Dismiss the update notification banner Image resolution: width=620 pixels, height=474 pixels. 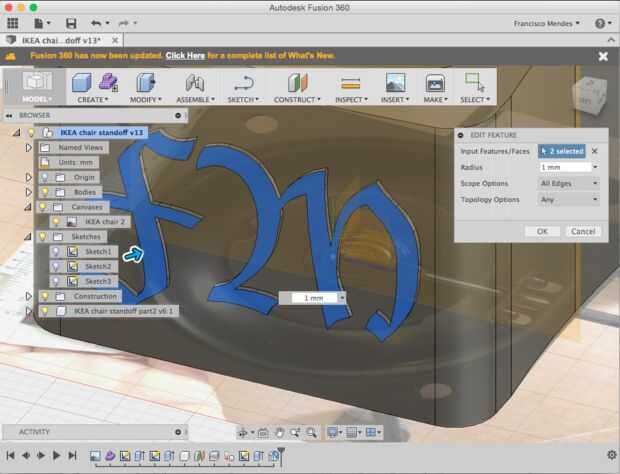(x=603, y=57)
